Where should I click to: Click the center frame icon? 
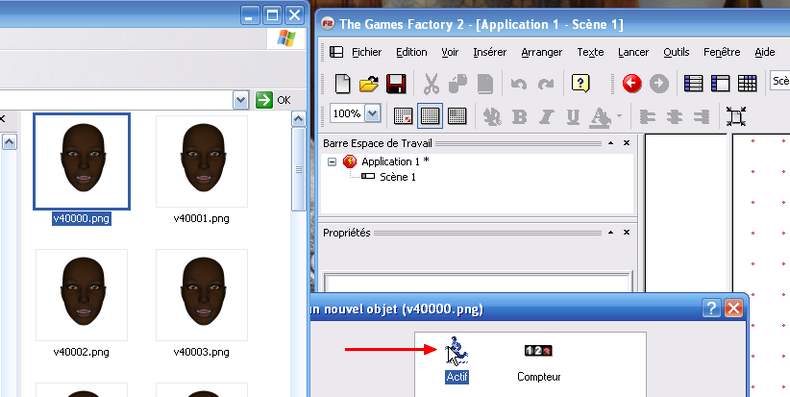point(736,116)
